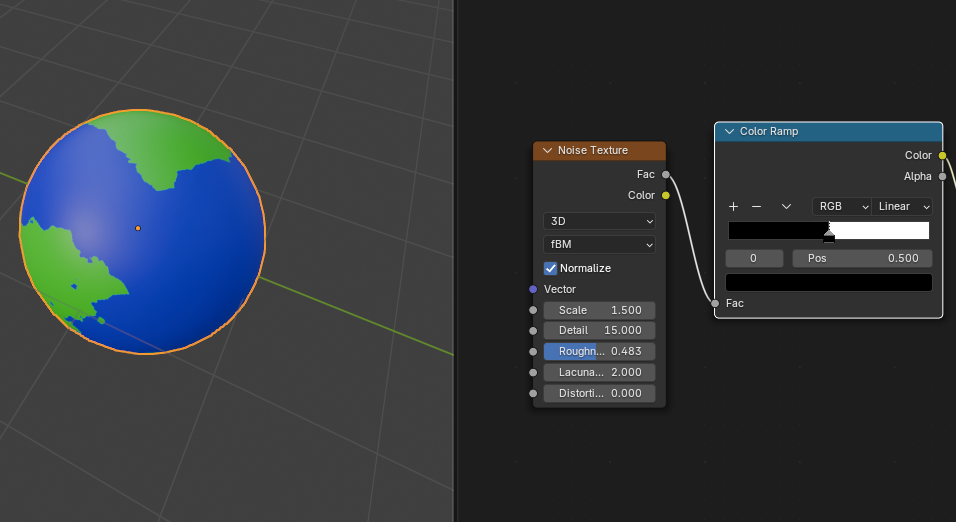Remove the active color stop with minus icon
Image resolution: width=956 pixels, height=522 pixels.
pyautogui.click(x=756, y=206)
